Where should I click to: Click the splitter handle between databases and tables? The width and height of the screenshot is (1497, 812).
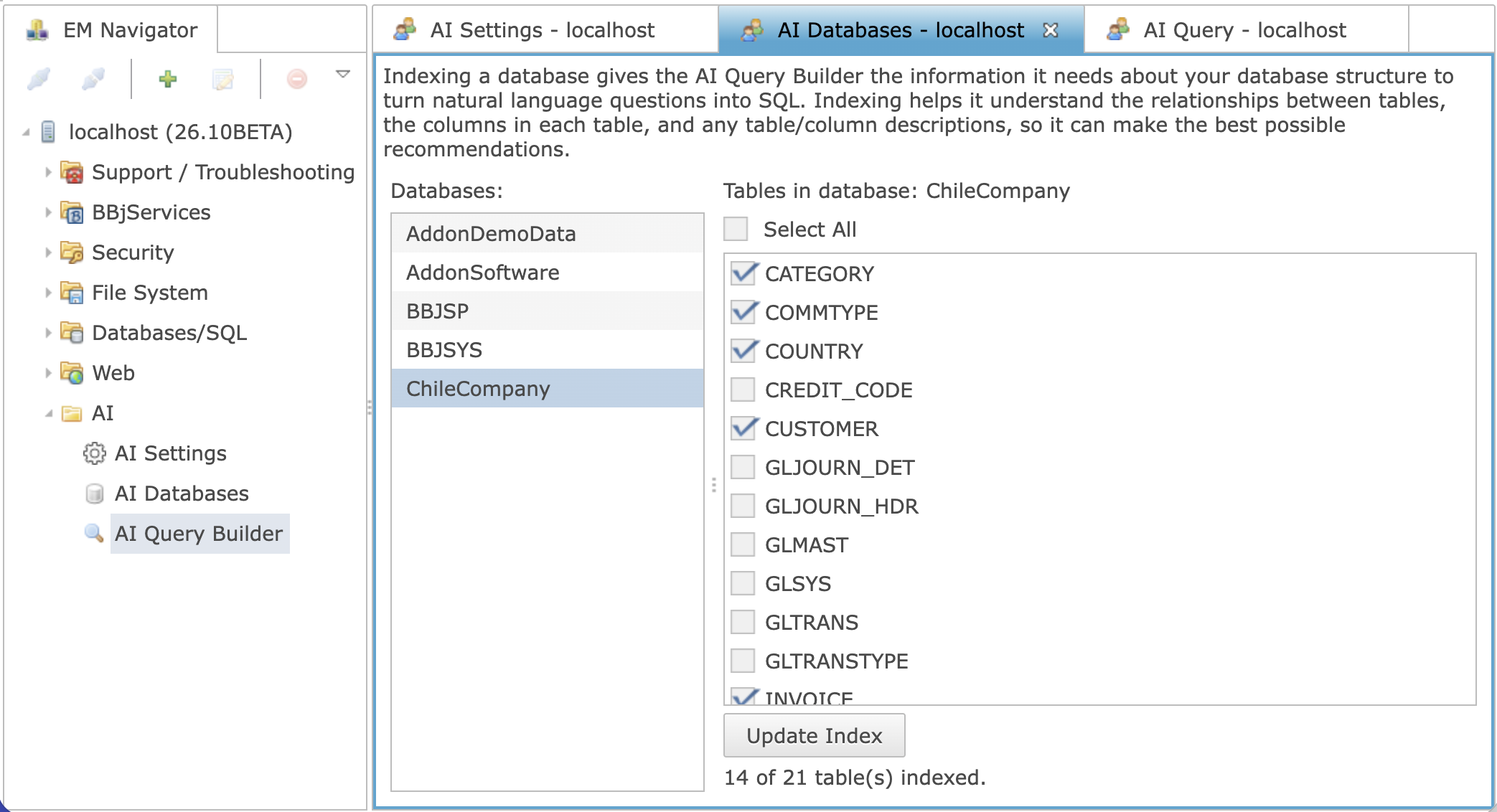tap(714, 486)
